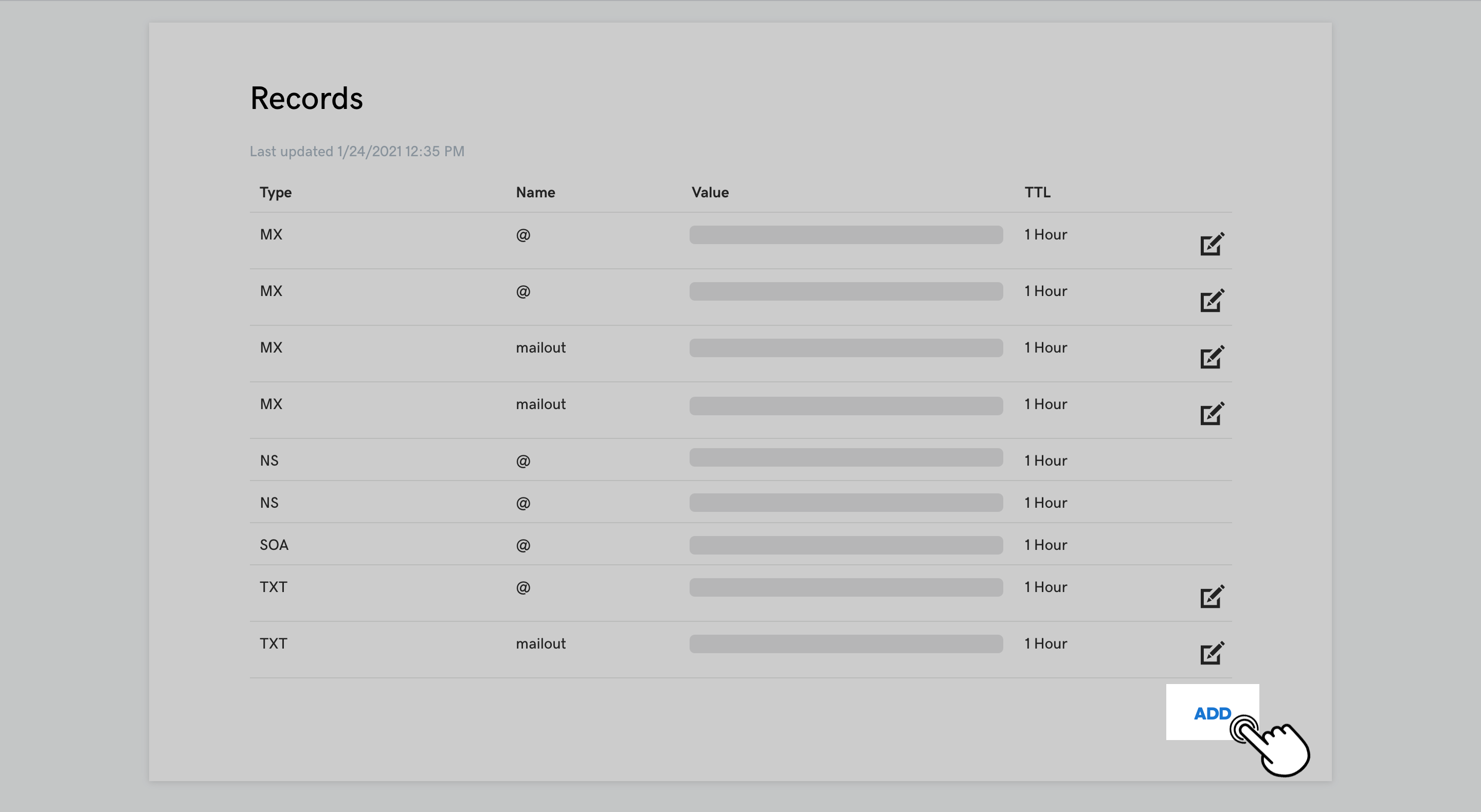Click the 1 Hour TTL in SOA row
The image size is (1481, 812).
pyautogui.click(x=1045, y=545)
